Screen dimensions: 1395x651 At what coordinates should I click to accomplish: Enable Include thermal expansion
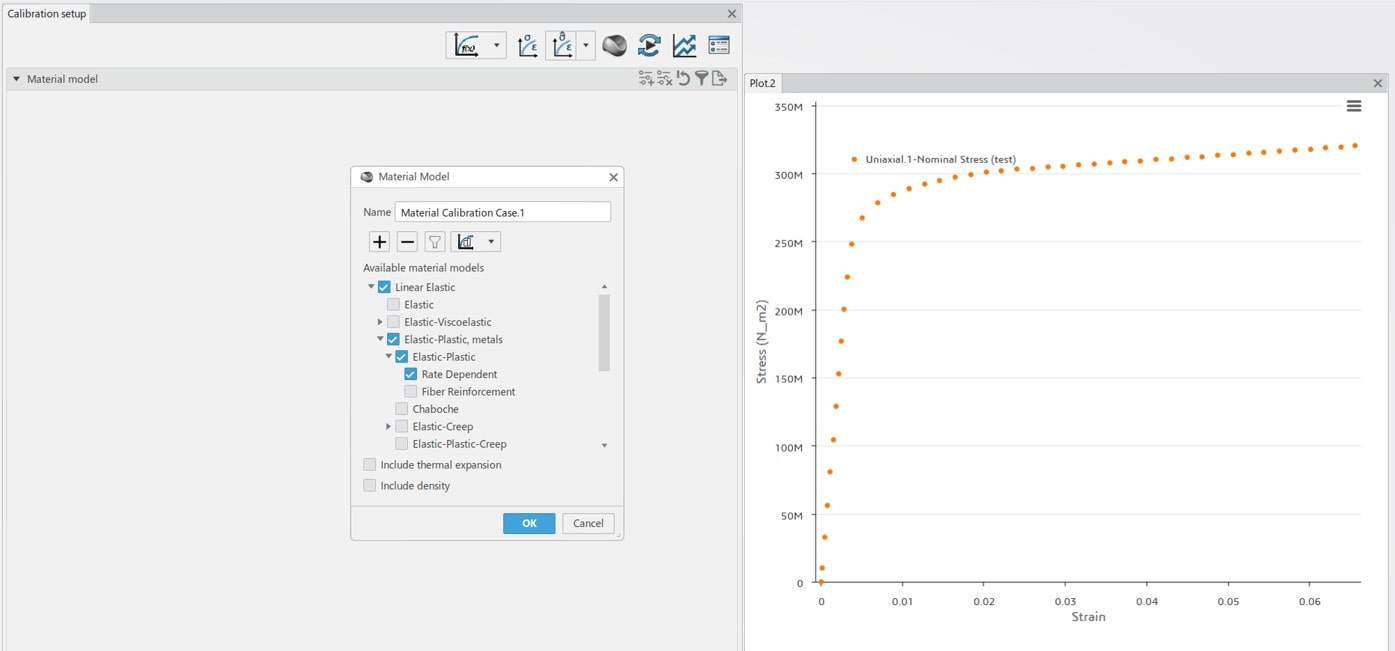pos(370,465)
